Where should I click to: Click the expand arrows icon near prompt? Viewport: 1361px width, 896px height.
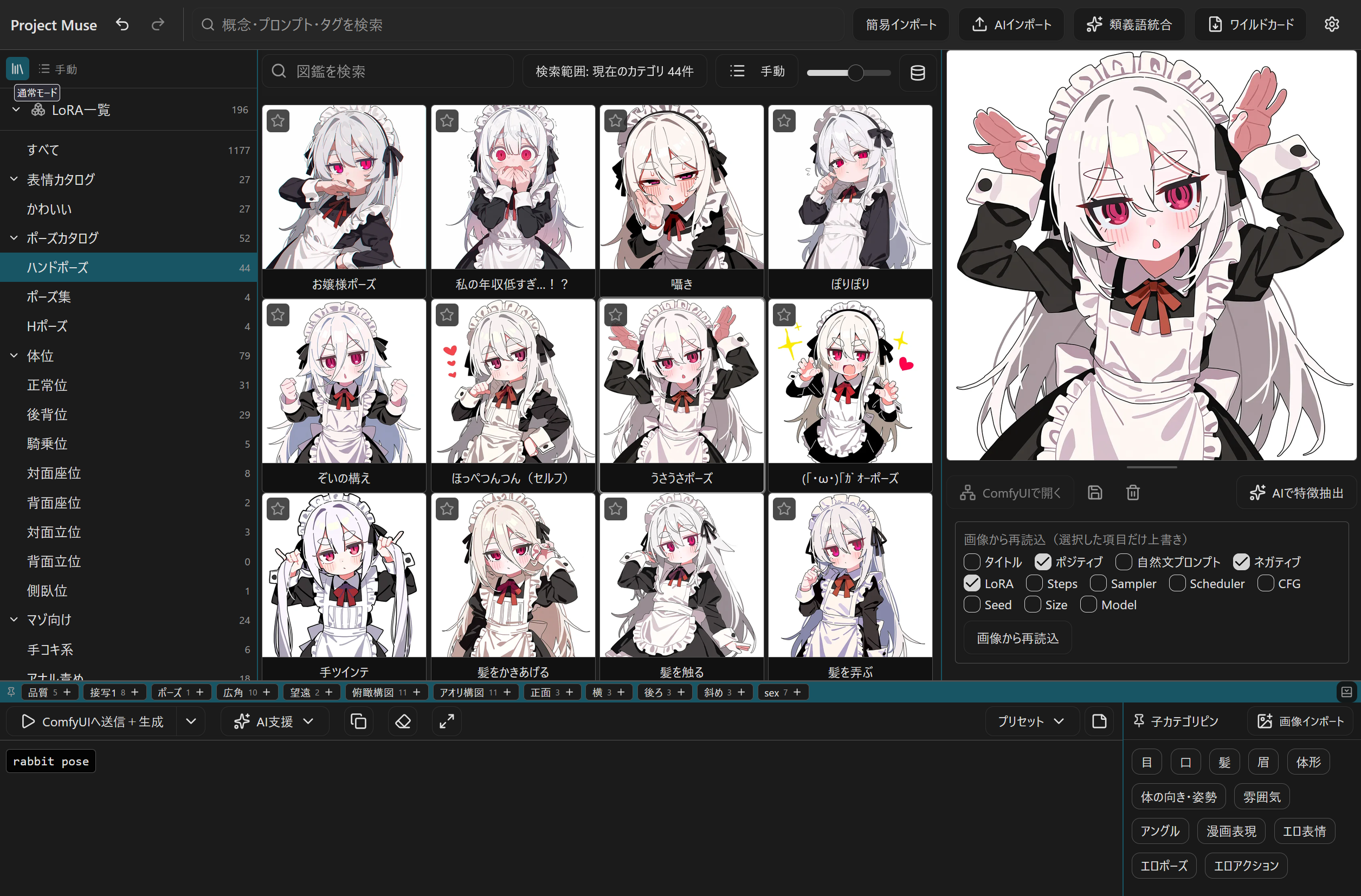[x=447, y=721]
